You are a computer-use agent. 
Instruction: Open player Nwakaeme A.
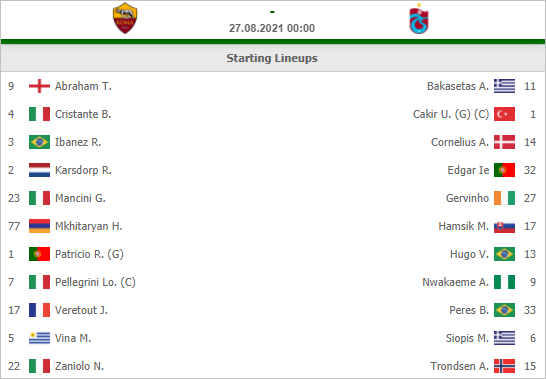coord(455,282)
